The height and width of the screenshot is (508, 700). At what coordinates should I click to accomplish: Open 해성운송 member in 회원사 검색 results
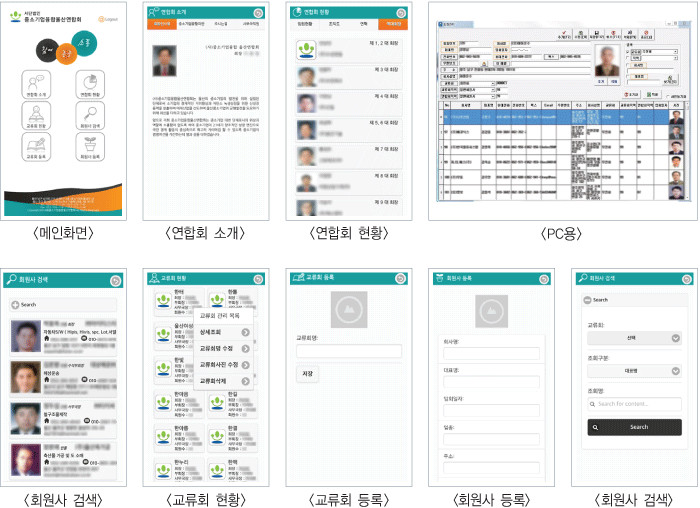click(x=63, y=377)
